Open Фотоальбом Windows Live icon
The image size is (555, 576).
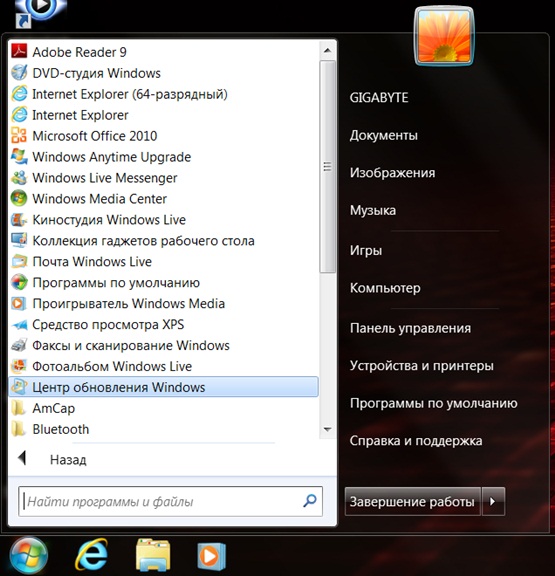tap(19, 366)
